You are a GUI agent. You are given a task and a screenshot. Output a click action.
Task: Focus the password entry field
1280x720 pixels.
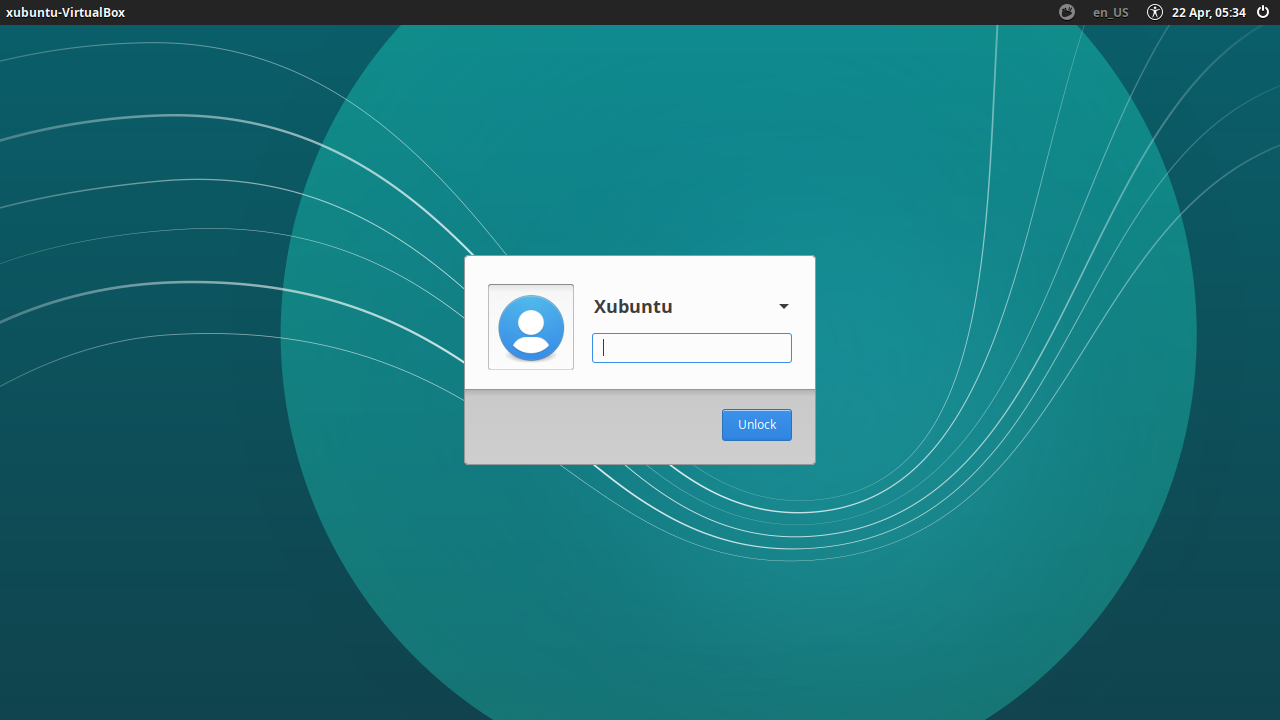[x=692, y=348]
